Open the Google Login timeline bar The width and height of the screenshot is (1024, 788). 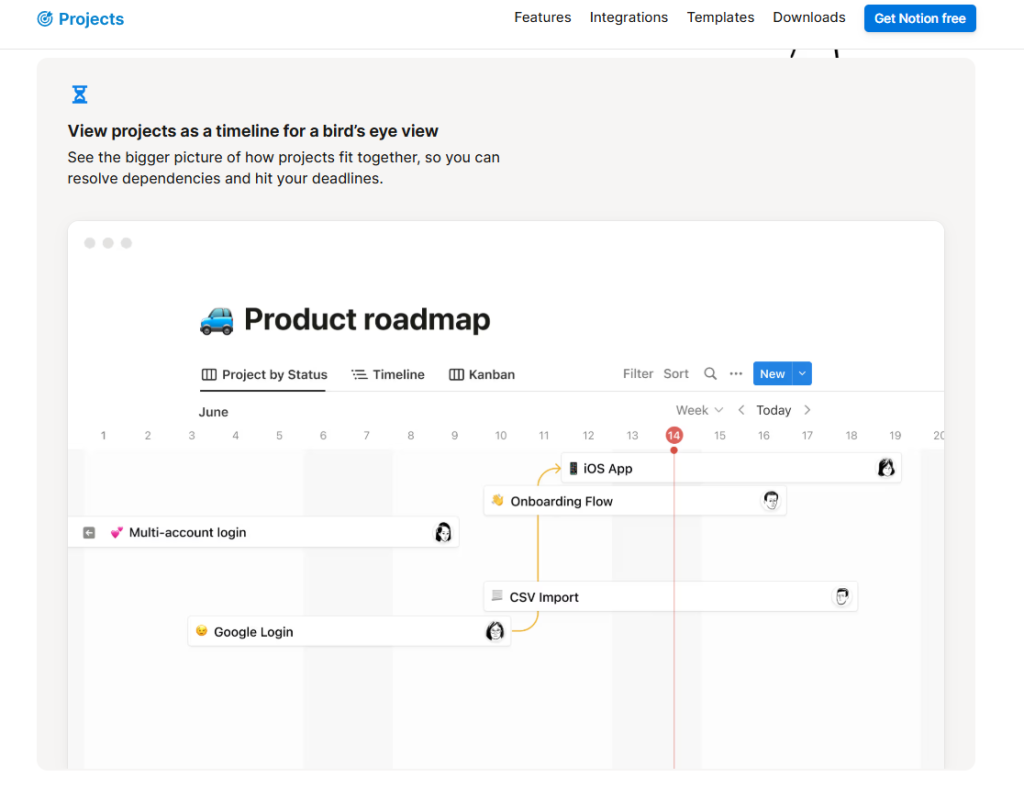click(x=349, y=631)
